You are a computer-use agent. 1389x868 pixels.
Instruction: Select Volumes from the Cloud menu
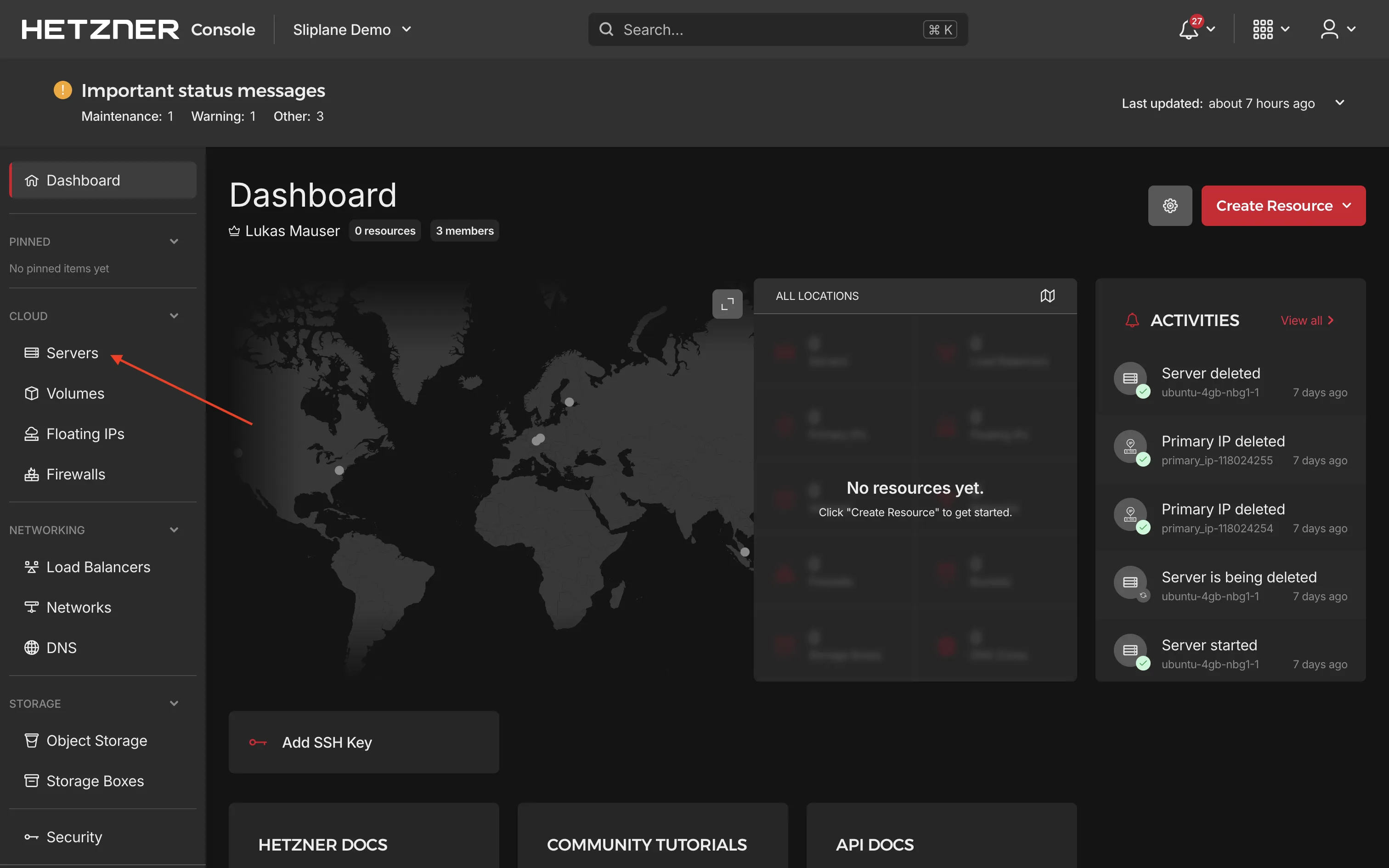pos(75,393)
